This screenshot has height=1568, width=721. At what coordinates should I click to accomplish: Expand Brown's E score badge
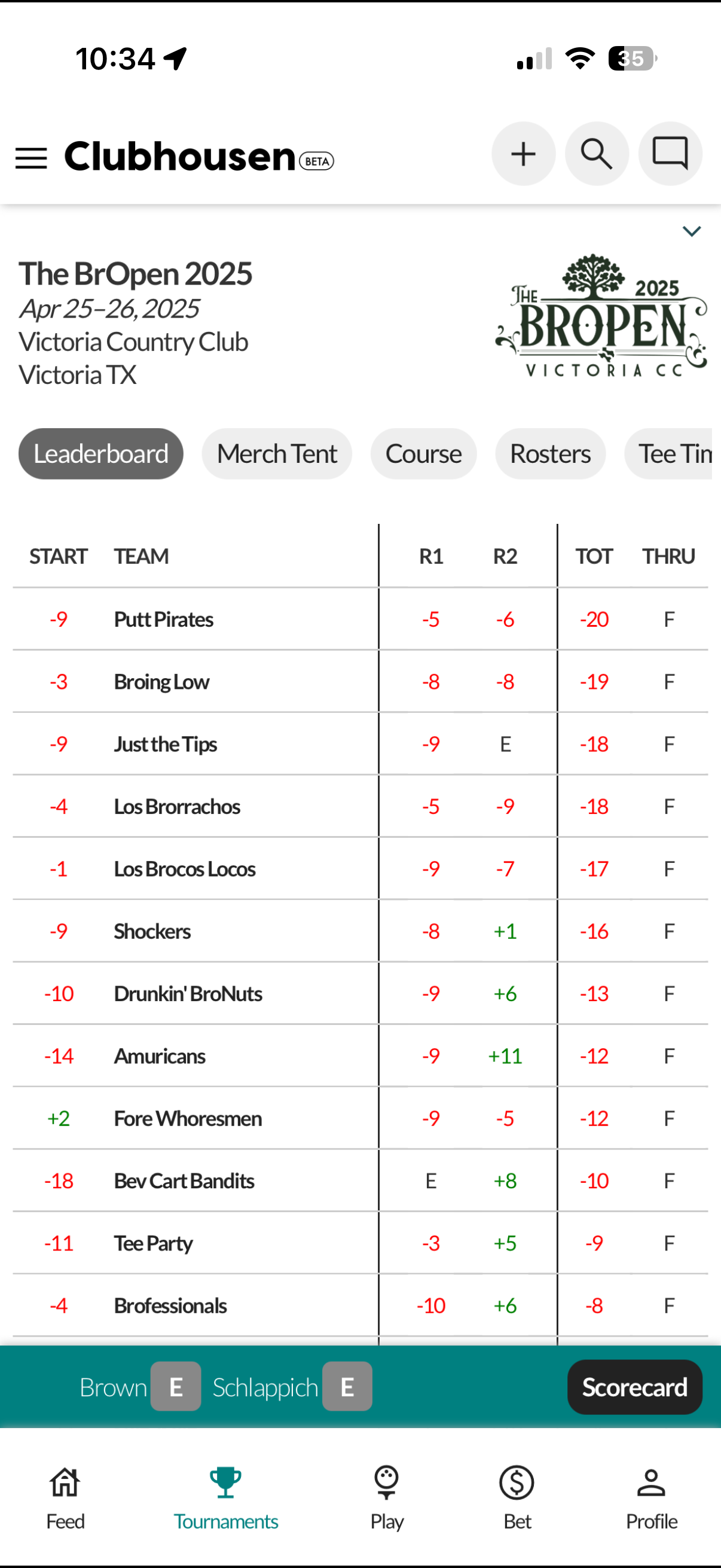(175, 1387)
